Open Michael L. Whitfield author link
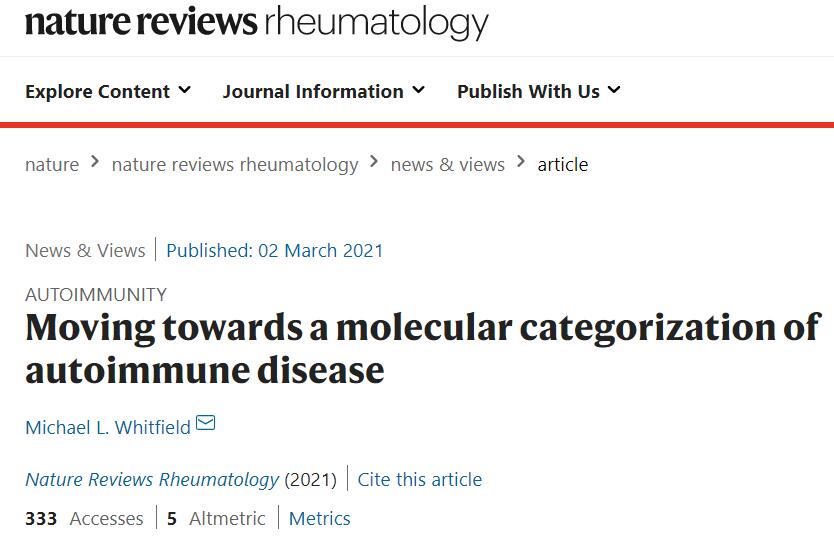The height and width of the screenshot is (536, 834). click(x=108, y=428)
